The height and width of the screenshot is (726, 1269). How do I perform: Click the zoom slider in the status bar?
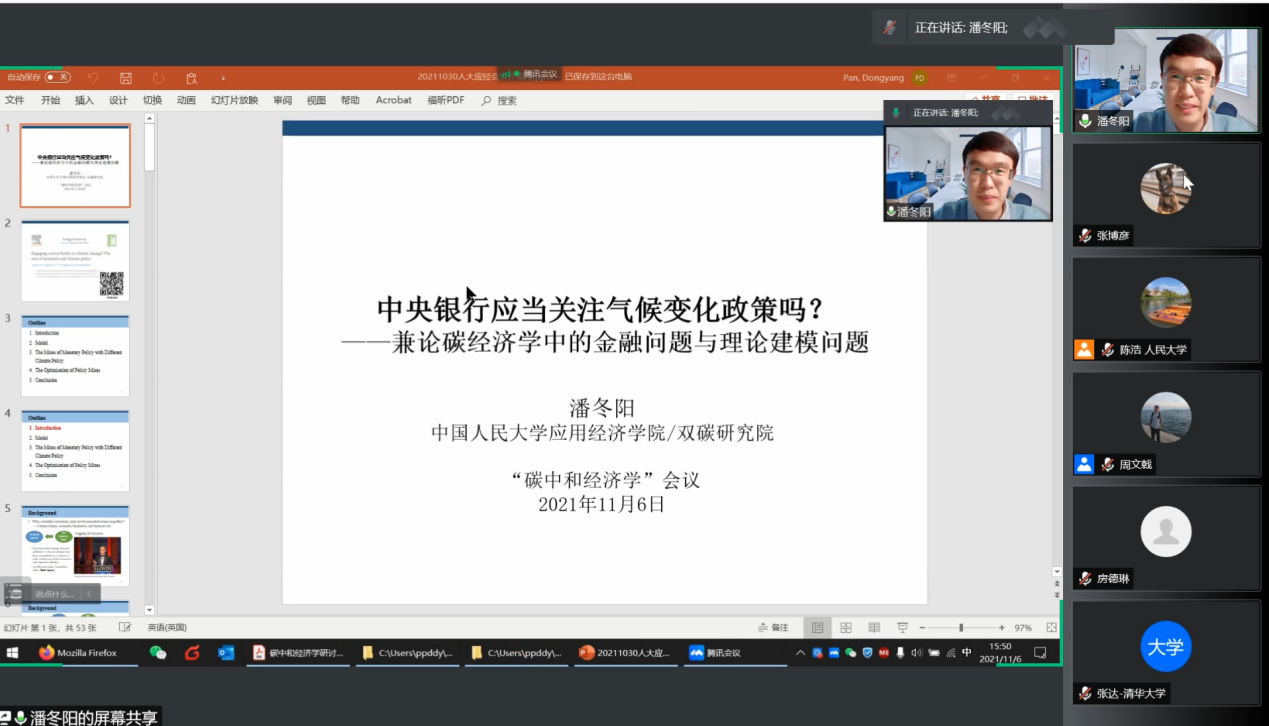point(961,628)
